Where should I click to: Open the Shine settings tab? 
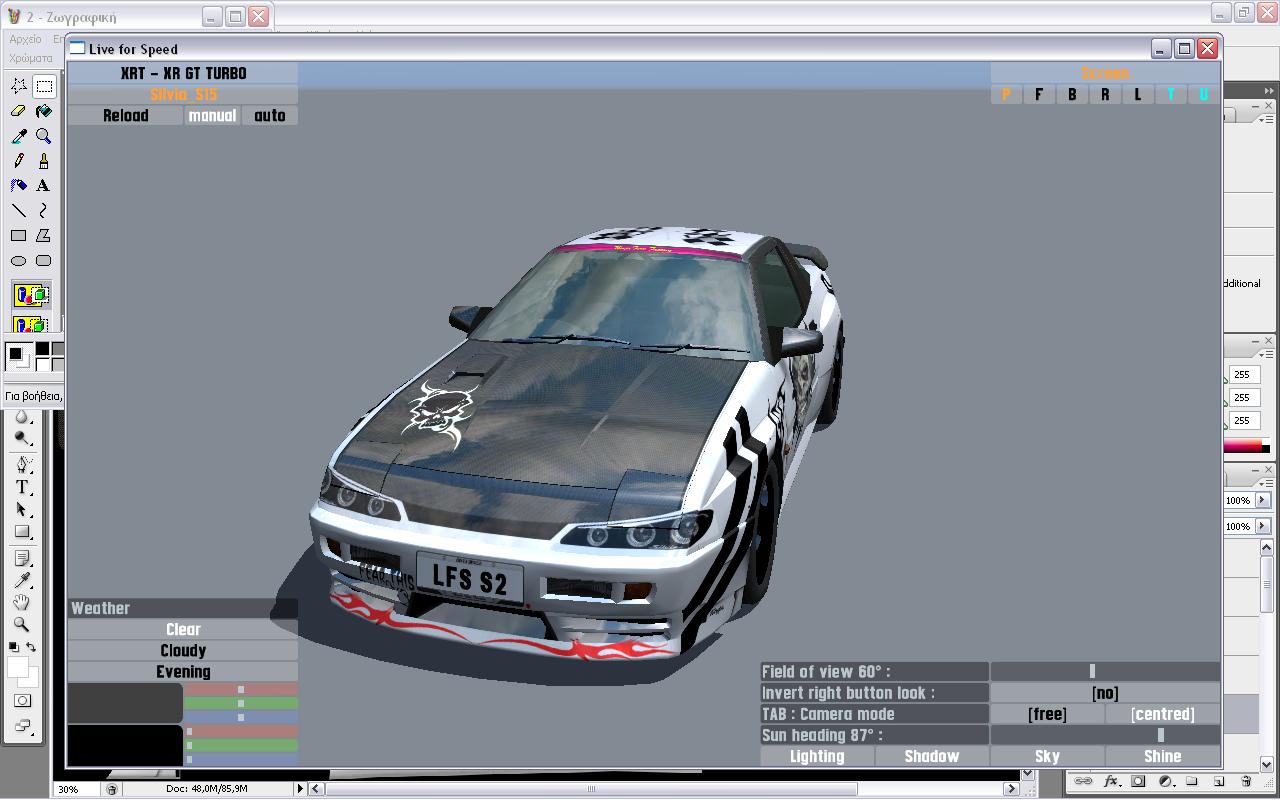1163,757
